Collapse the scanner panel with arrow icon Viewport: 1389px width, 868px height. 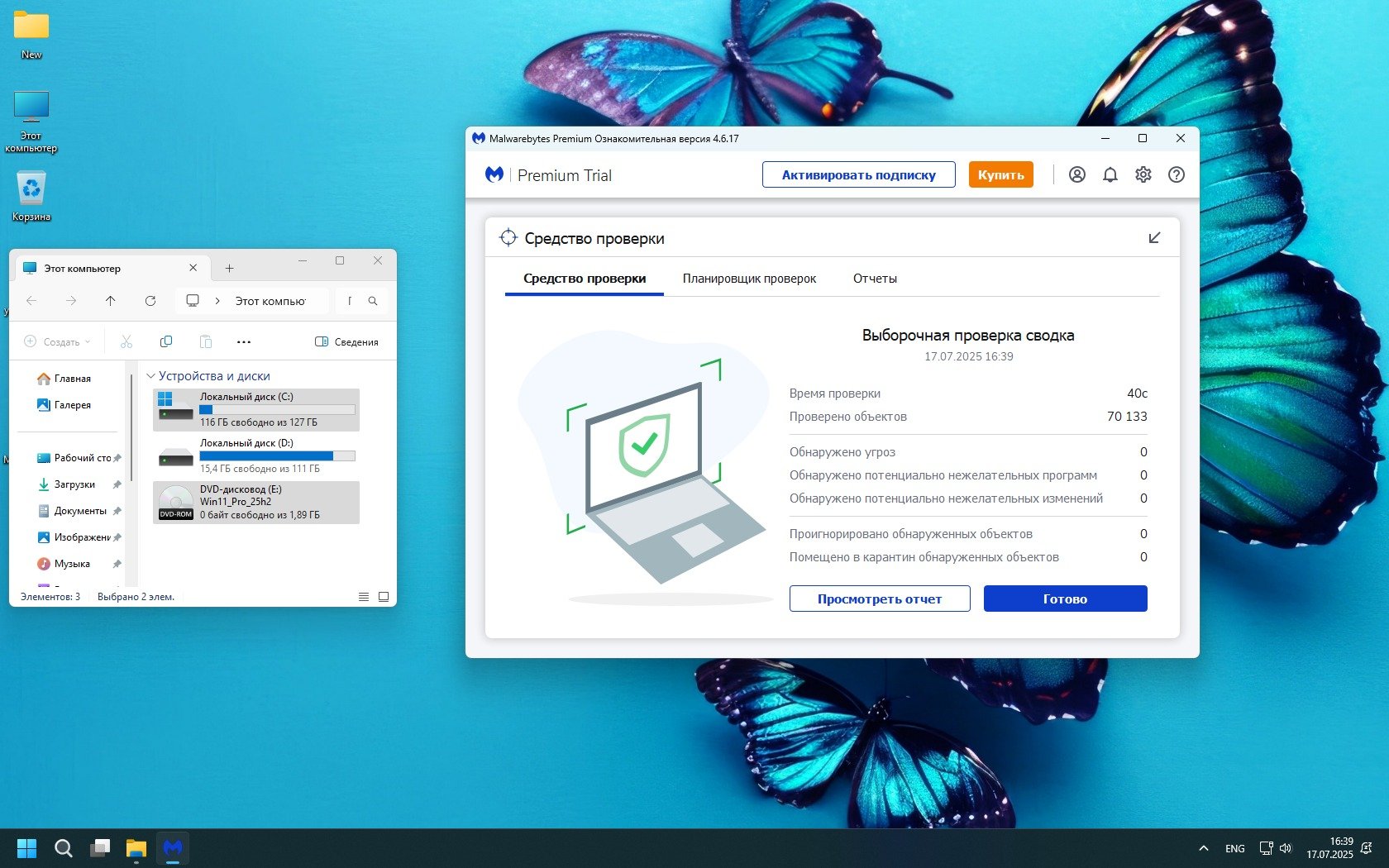pos(1154,238)
